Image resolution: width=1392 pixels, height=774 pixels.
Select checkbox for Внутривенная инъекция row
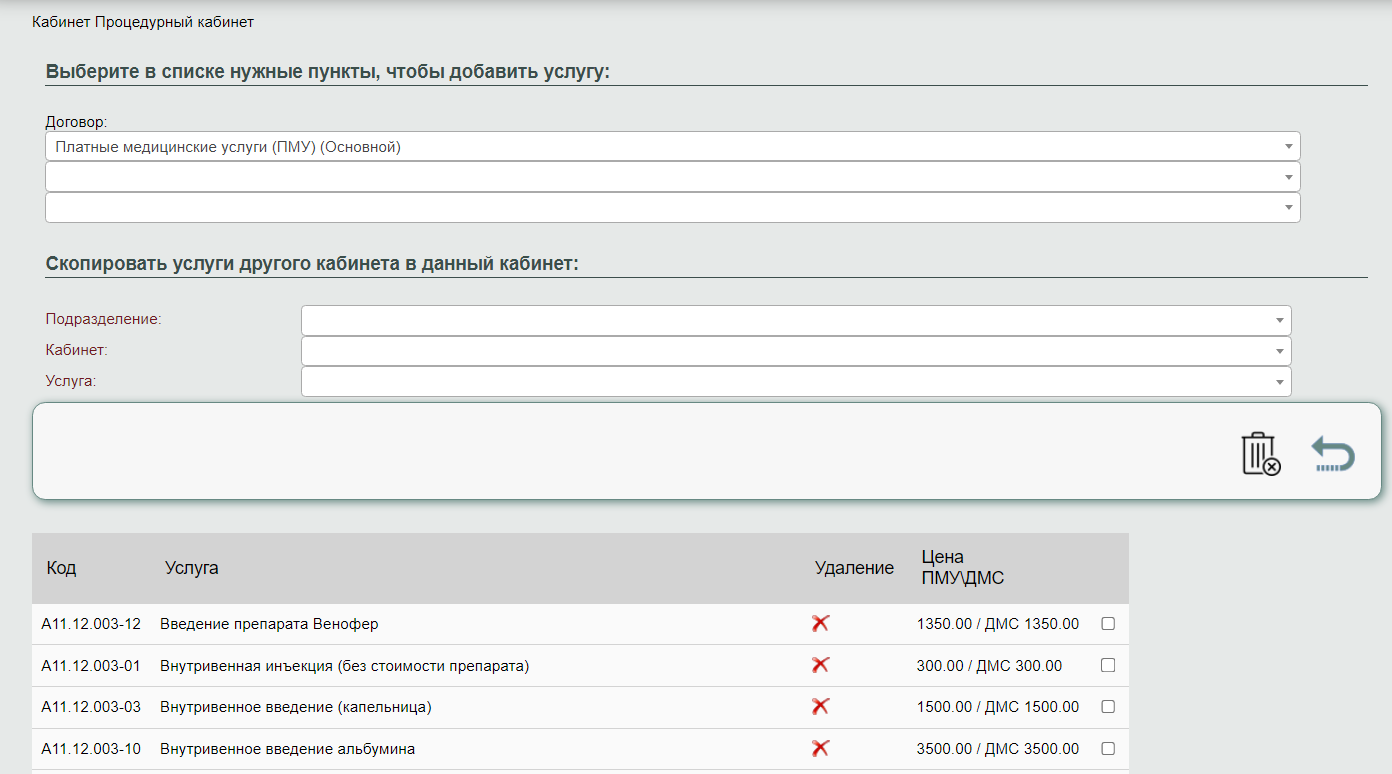tap(1108, 665)
